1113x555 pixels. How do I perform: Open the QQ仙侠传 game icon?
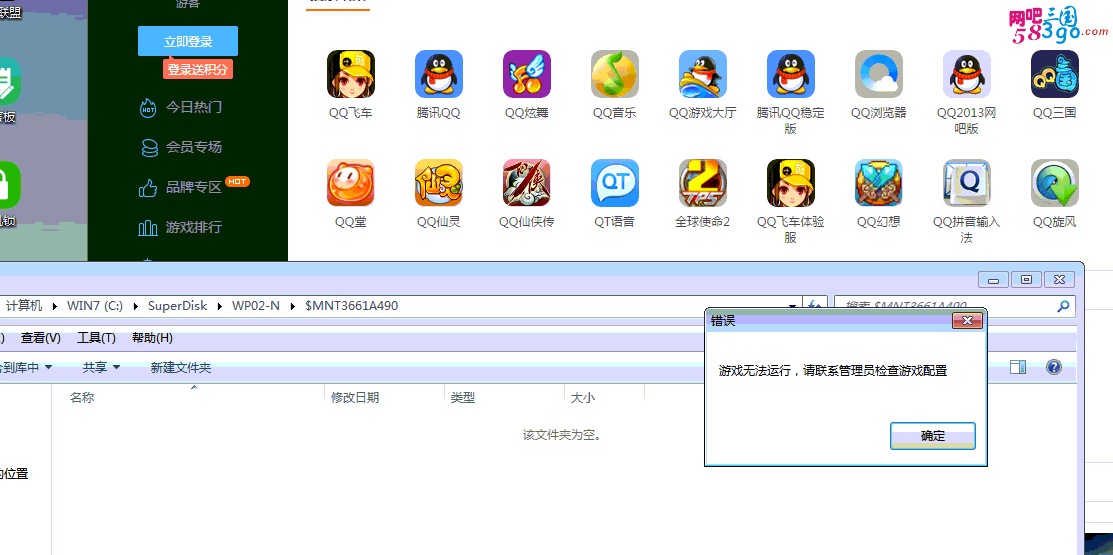coord(527,183)
